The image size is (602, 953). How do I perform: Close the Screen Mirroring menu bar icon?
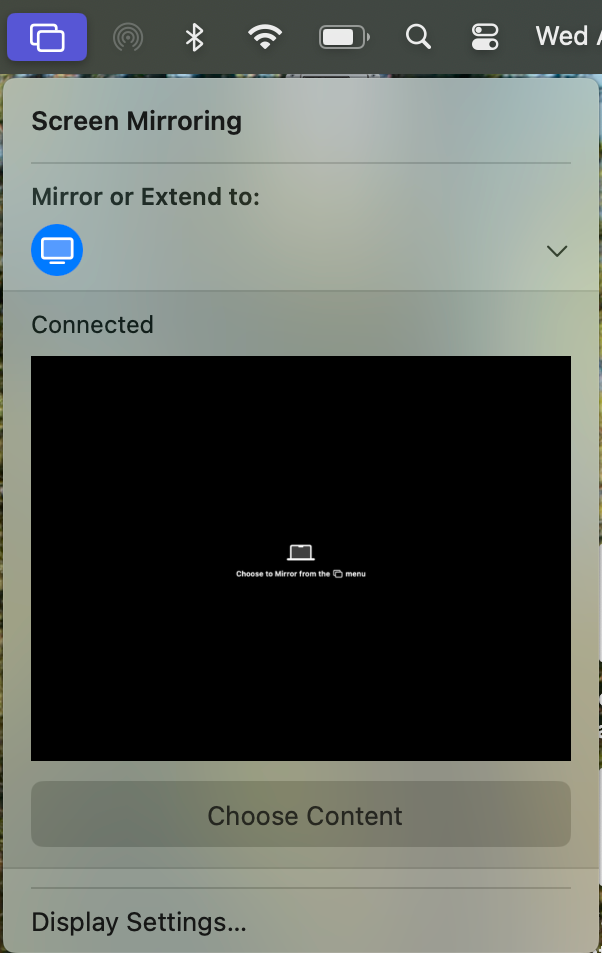point(47,37)
